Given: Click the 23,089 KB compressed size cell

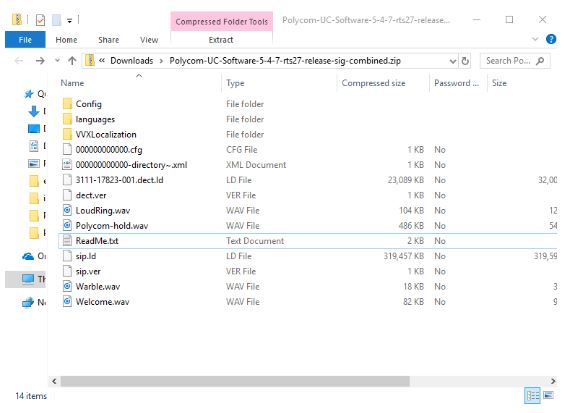Looking at the screenshot, I should (x=406, y=180).
